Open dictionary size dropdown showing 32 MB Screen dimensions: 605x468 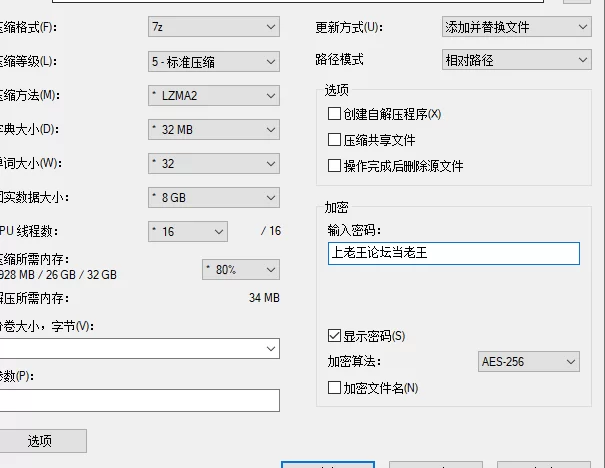[214, 129]
